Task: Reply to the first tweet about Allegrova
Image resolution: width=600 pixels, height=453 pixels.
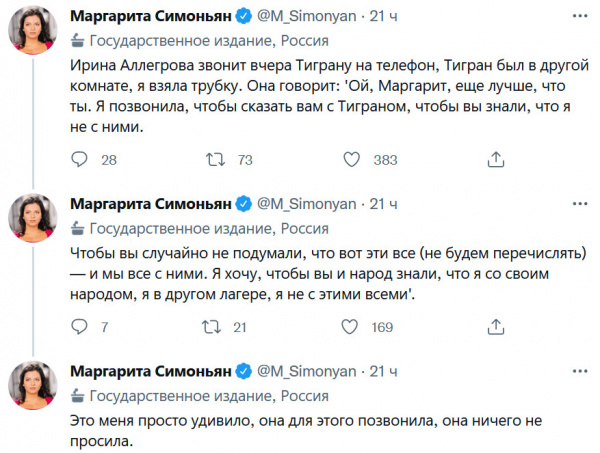Action: pyautogui.click(x=84, y=159)
